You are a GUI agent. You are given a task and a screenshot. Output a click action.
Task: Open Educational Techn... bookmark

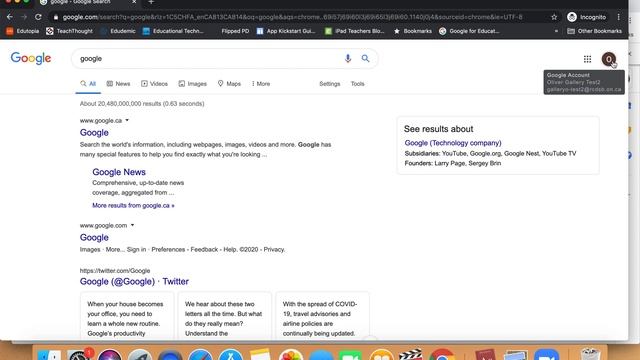(x=173, y=31)
